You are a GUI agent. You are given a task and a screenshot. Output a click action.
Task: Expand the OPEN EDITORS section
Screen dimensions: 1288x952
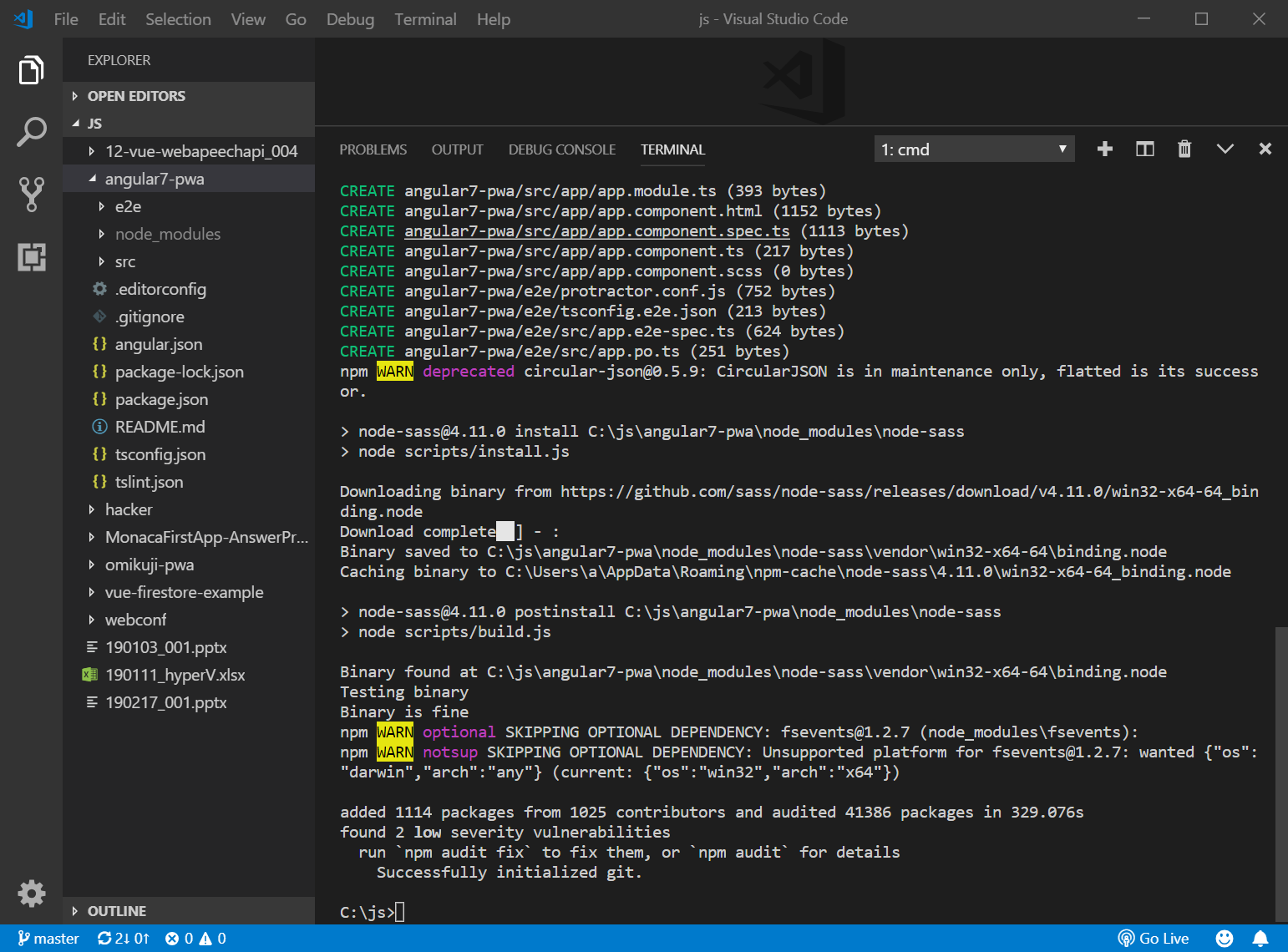[x=136, y=96]
